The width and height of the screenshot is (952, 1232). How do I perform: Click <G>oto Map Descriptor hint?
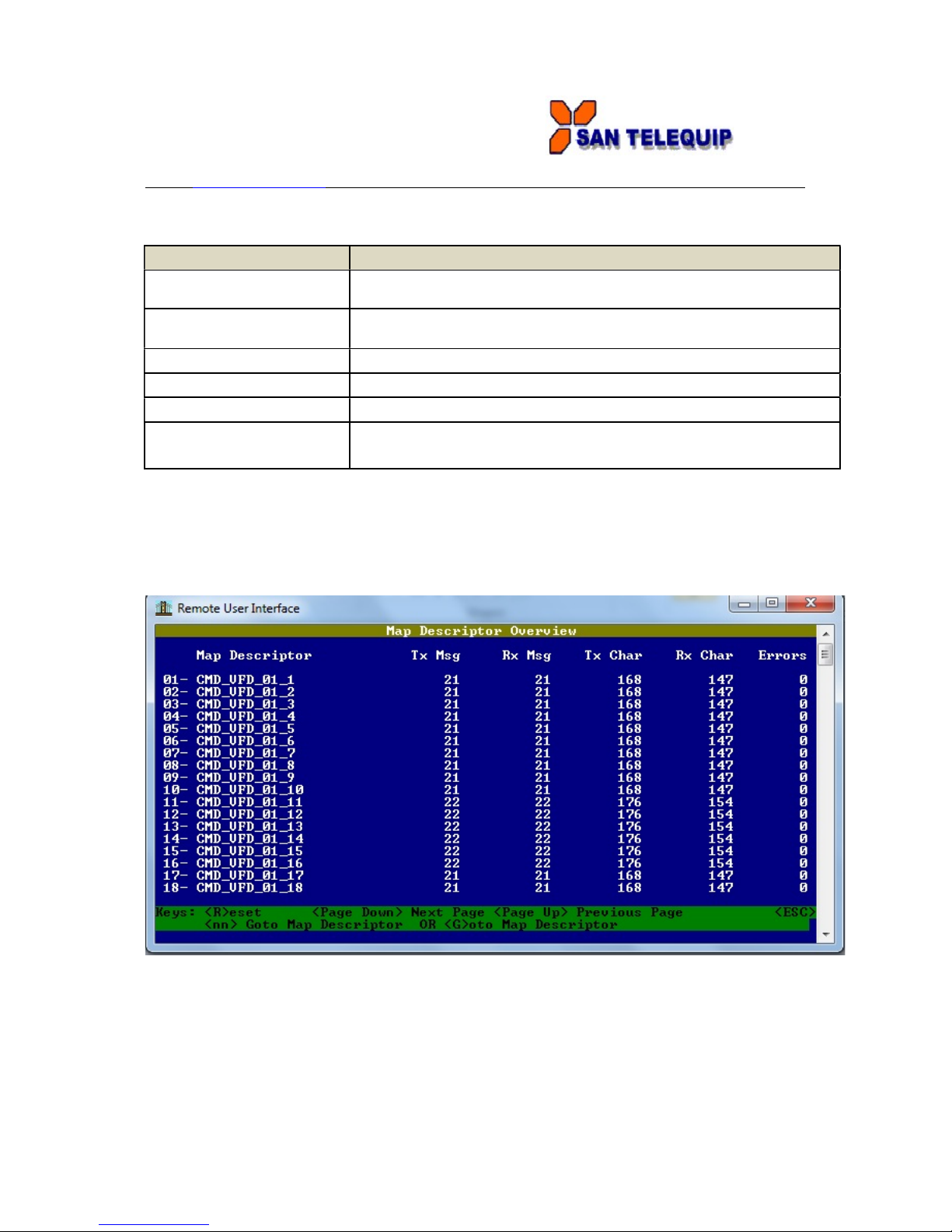pos(531,924)
